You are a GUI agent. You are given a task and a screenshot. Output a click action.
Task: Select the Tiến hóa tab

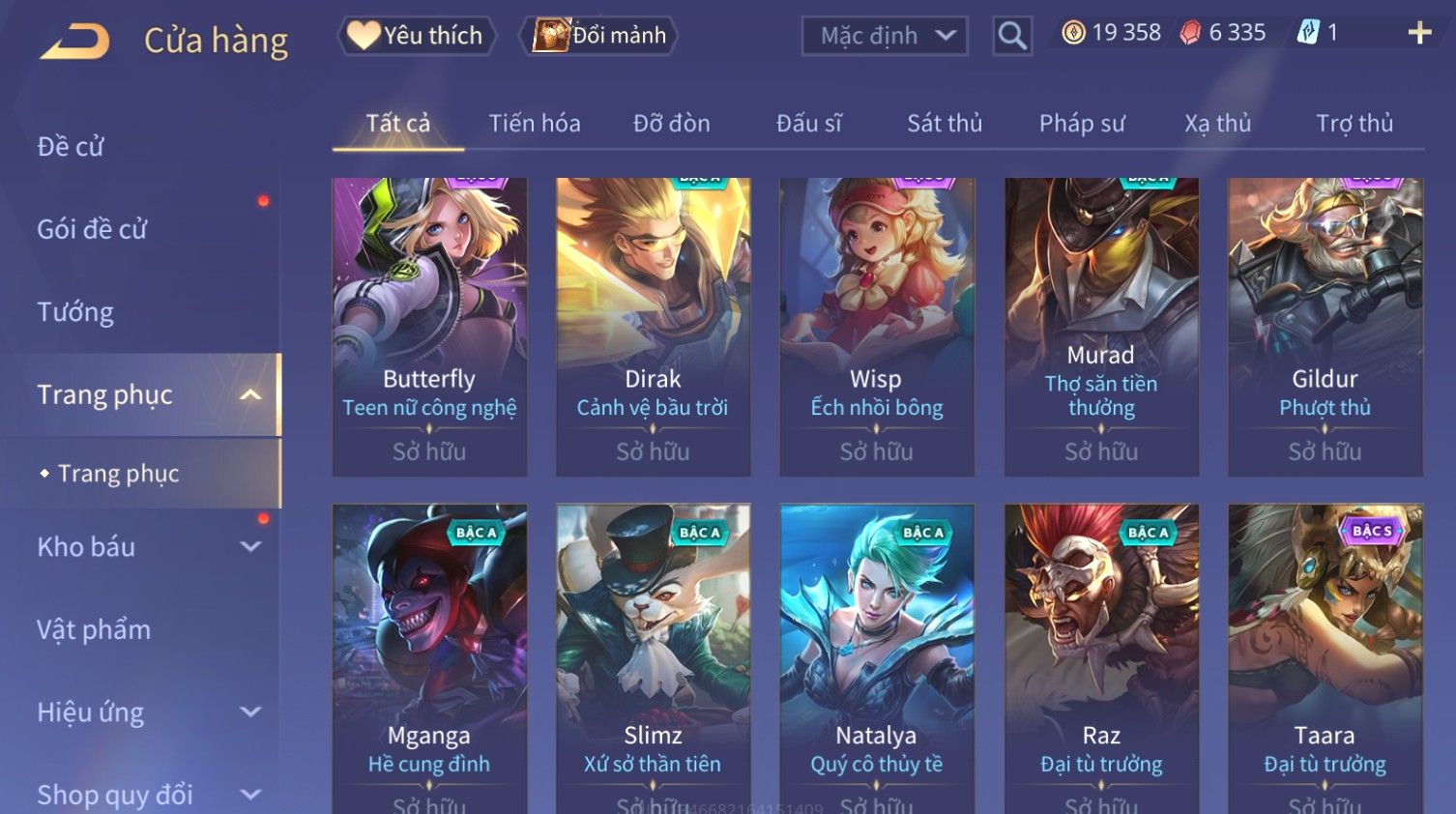click(x=535, y=124)
